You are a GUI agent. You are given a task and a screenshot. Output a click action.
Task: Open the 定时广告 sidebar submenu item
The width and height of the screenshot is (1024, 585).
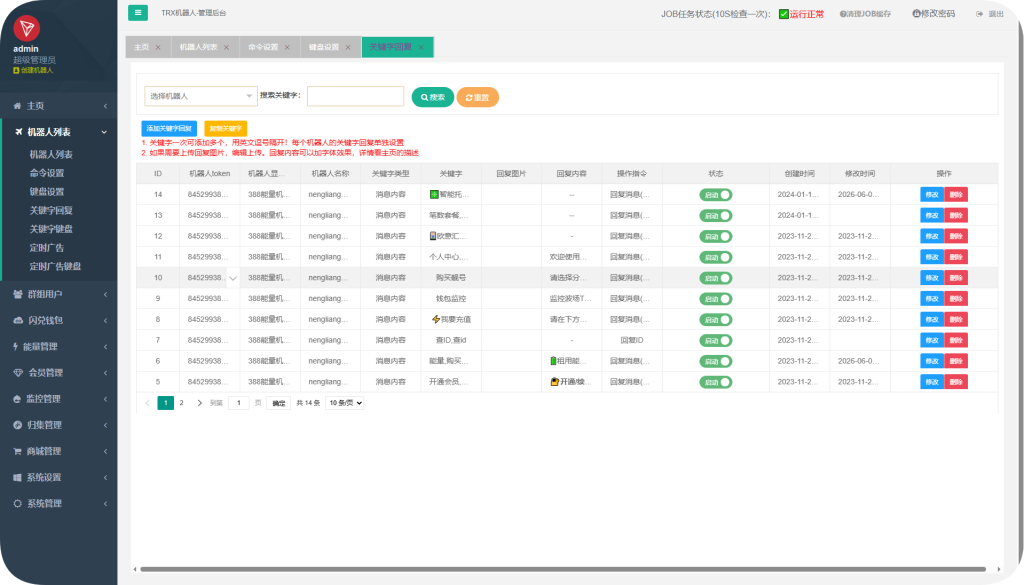[x=47, y=248]
